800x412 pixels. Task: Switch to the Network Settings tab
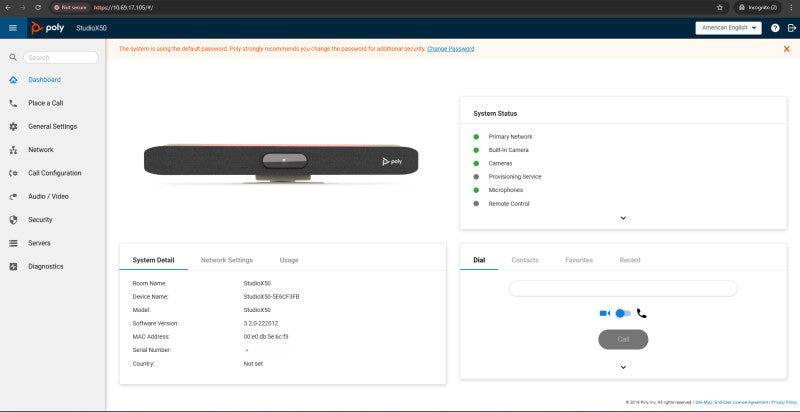tap(227, 260)
